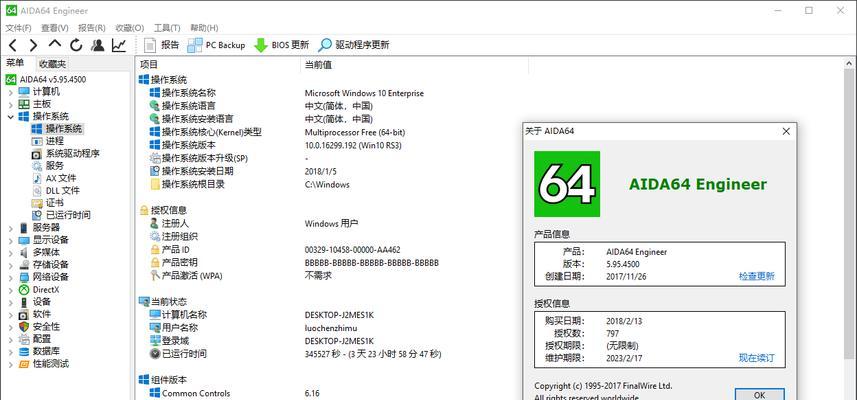The height and width of the screenshot is (400, 857).
Task: Select the 操作系统版本 row
Action: click(x=183, y=145)
